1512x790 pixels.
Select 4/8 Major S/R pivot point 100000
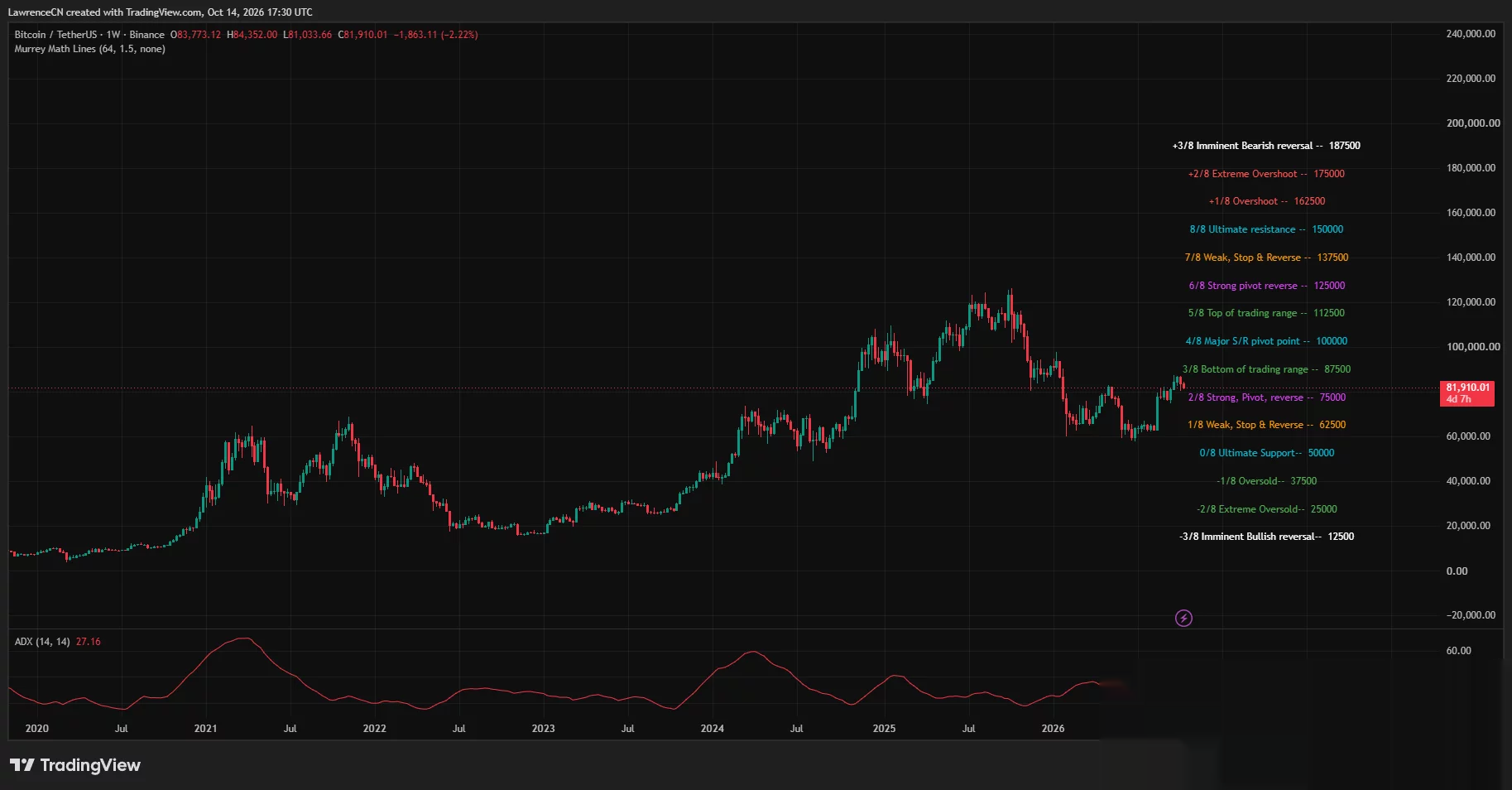[x=1266, y=341]
